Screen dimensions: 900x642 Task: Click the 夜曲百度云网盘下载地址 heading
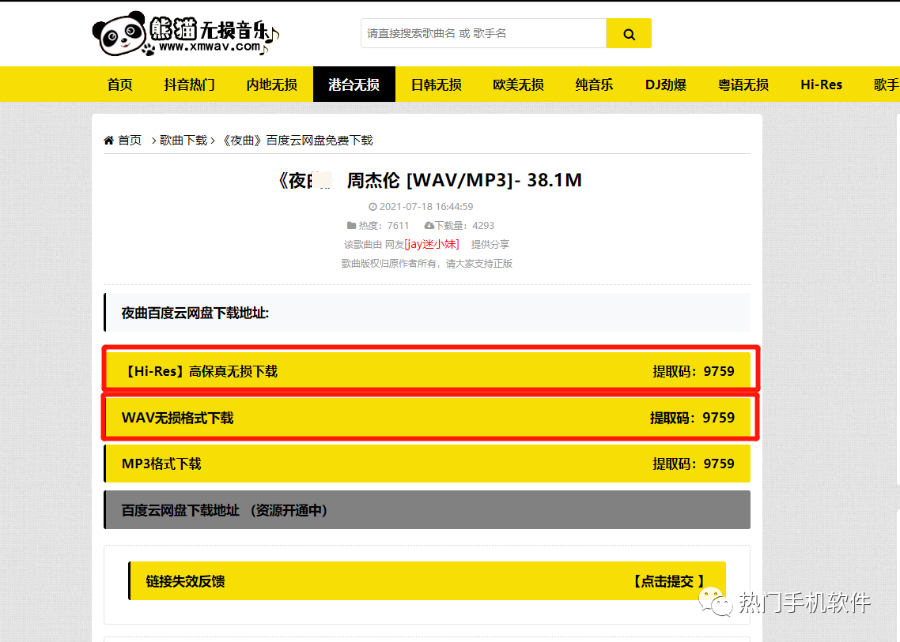(195, 313)
